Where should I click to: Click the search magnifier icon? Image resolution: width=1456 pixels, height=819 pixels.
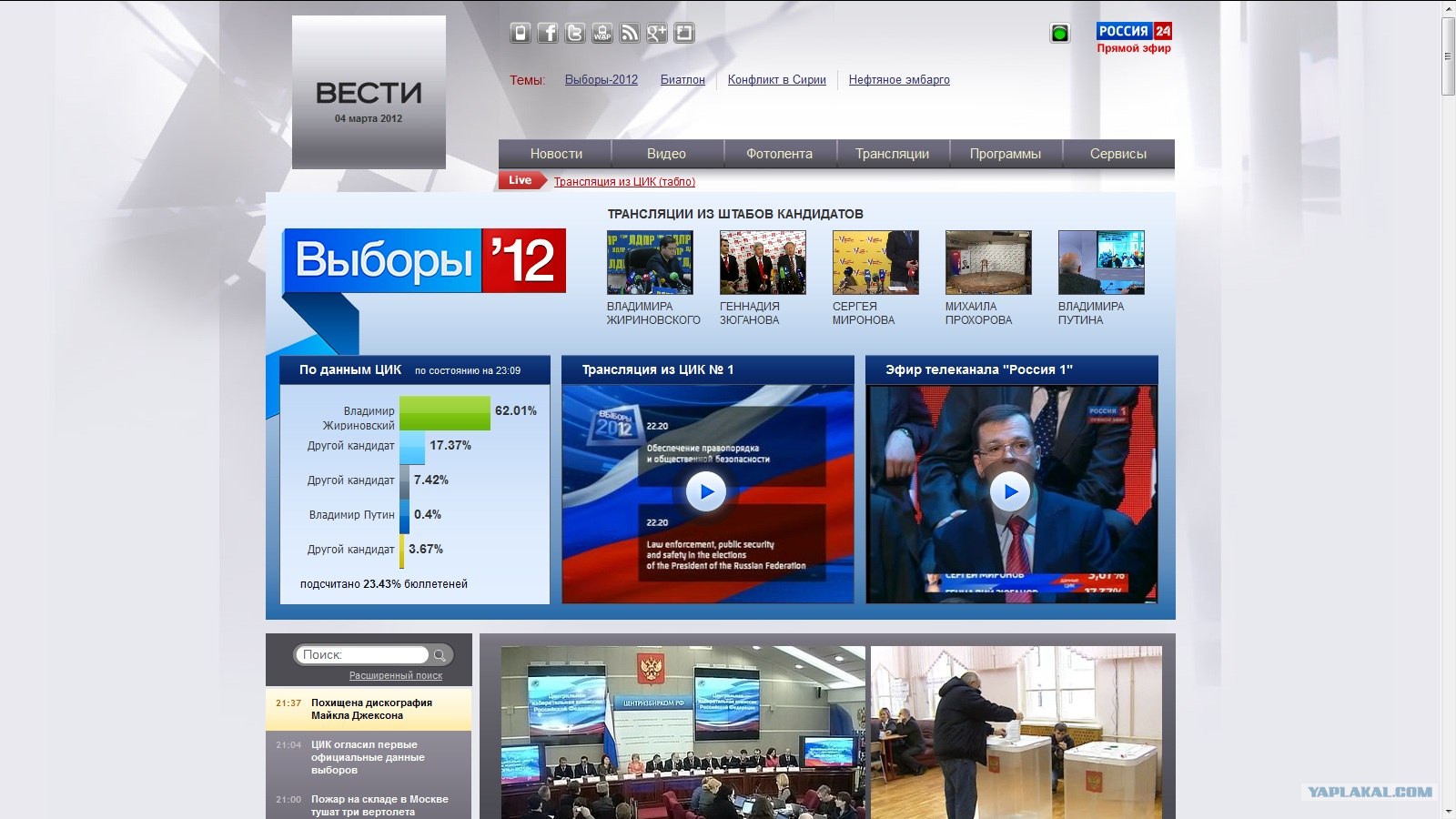440,655
